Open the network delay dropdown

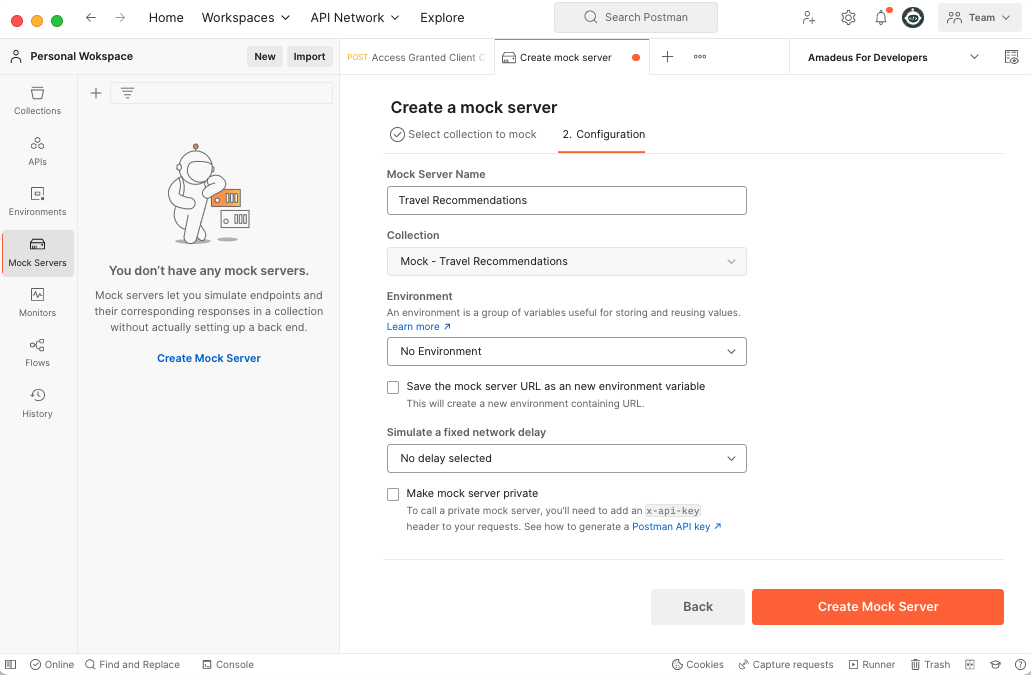click(567, 459)
